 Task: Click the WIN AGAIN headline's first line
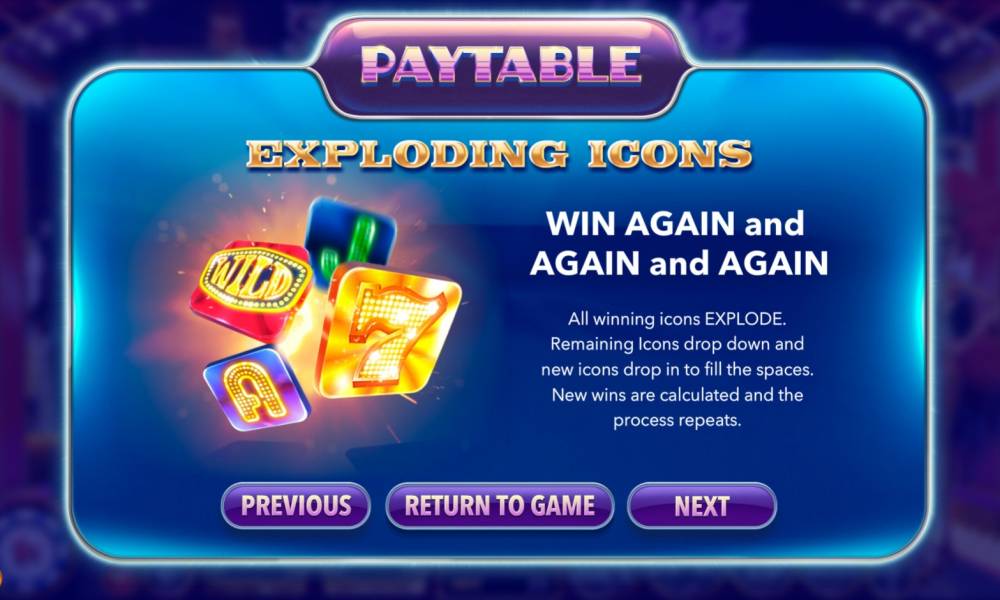point(675,224)
